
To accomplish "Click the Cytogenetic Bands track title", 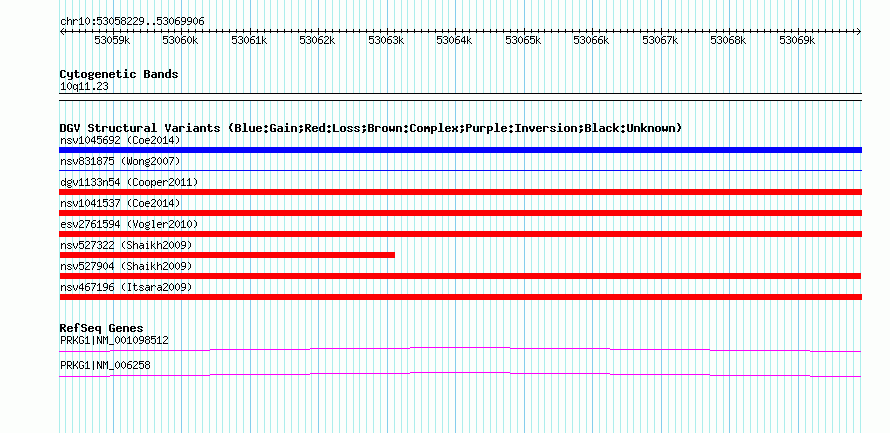I will pyautogui.click(x=119, y=74).
